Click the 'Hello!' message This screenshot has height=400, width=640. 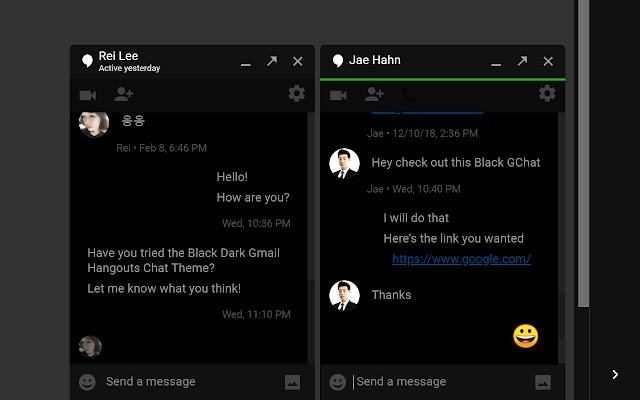232,177
